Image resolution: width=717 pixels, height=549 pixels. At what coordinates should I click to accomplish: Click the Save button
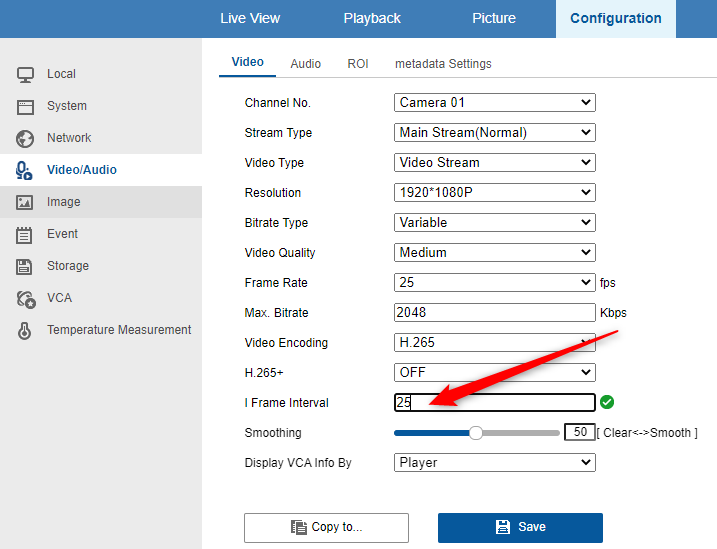520,528
